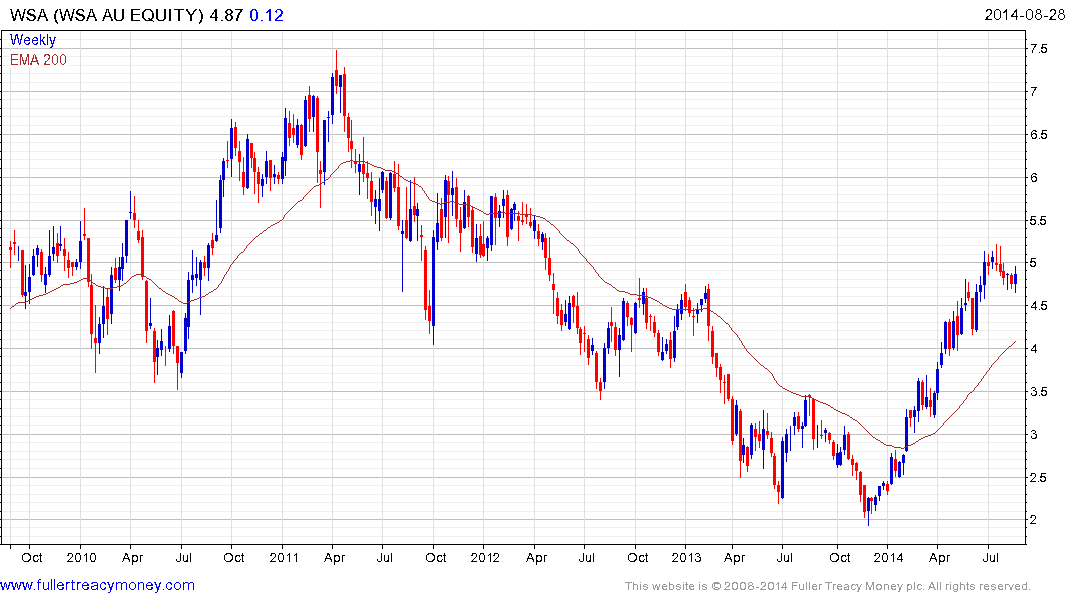This screenshot has height=600, width=1075.
Task: Click the 6 price axis label
Action: point(1033,178)
